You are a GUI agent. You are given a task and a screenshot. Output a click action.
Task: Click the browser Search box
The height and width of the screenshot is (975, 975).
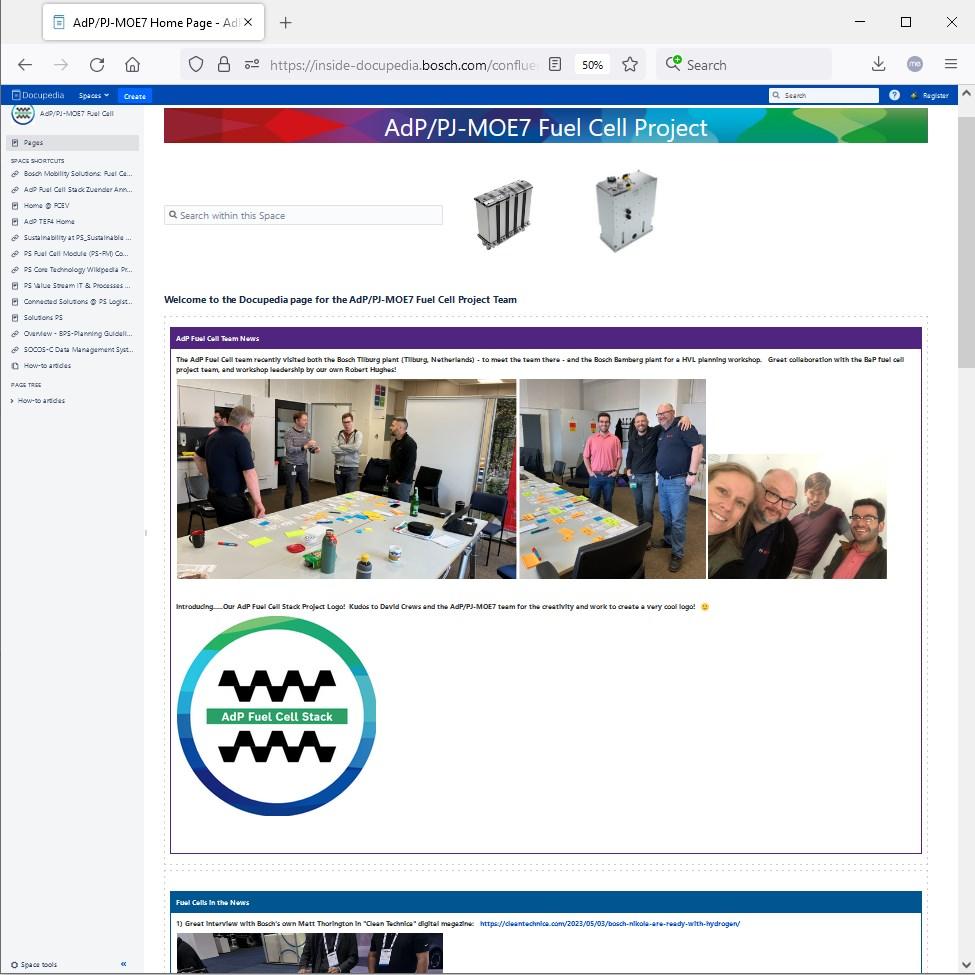[x=744, y=65]
